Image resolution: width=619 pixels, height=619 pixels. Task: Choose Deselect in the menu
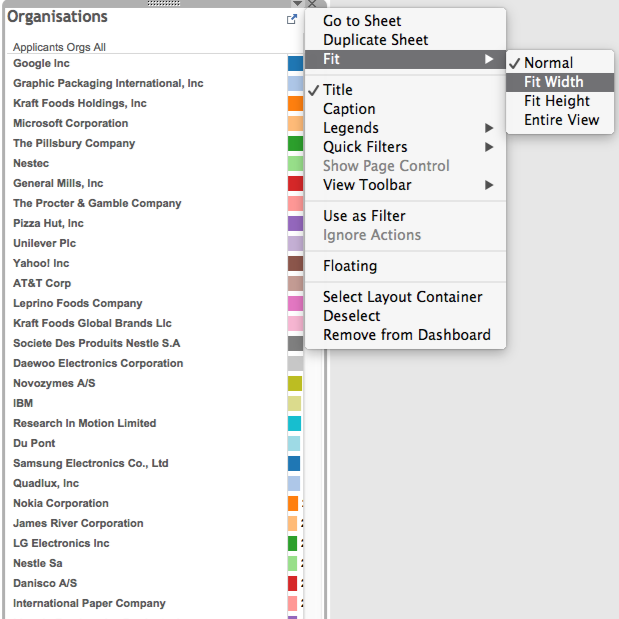[x=405, y=316]
